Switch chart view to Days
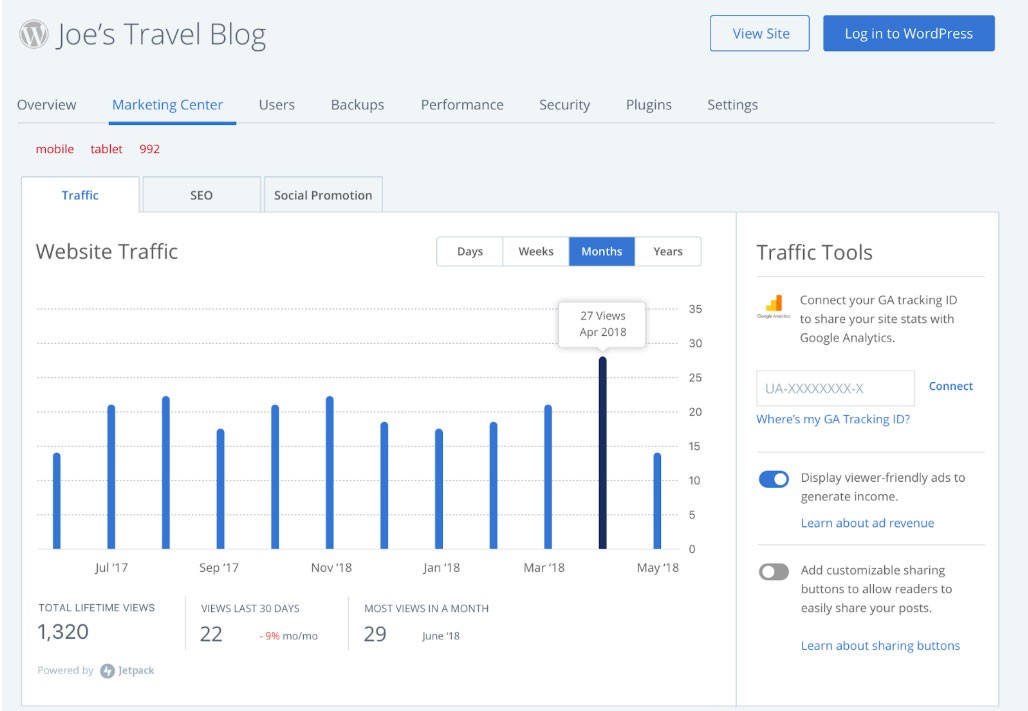The height and width of the screenshot is (711, 1028). click(470, 251)
